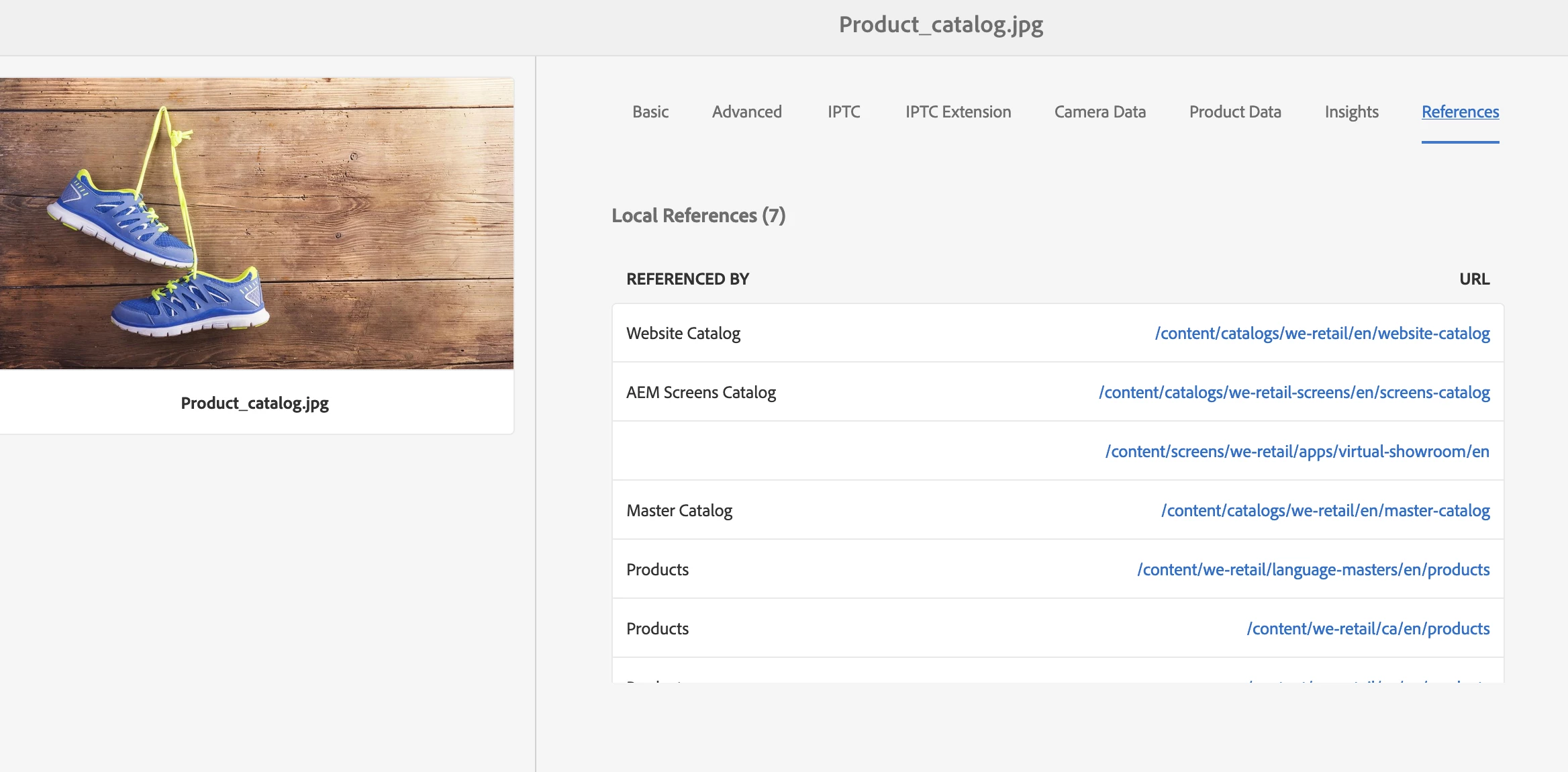Open the IPTC Extension tab
1568x772 pixels.
[958, 112]
